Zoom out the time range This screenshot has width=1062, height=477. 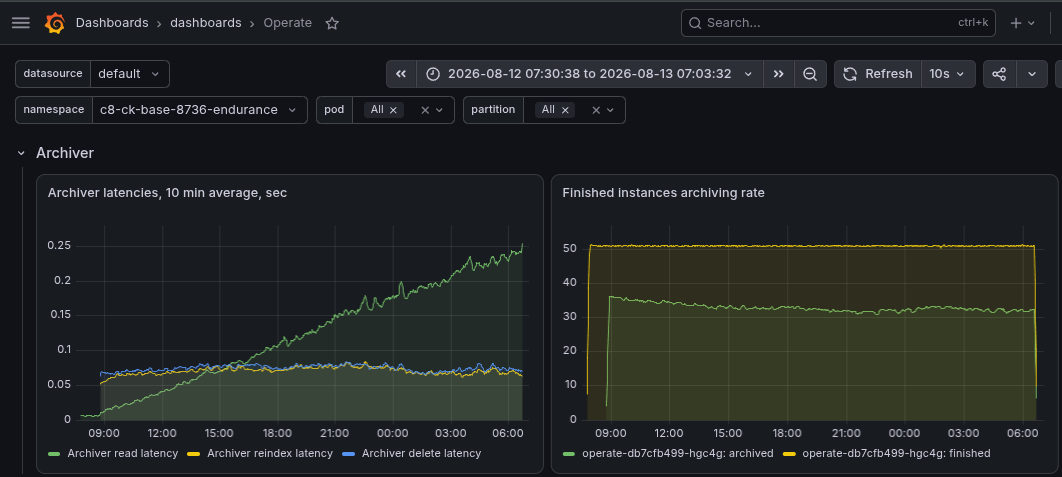click(810, 74)
